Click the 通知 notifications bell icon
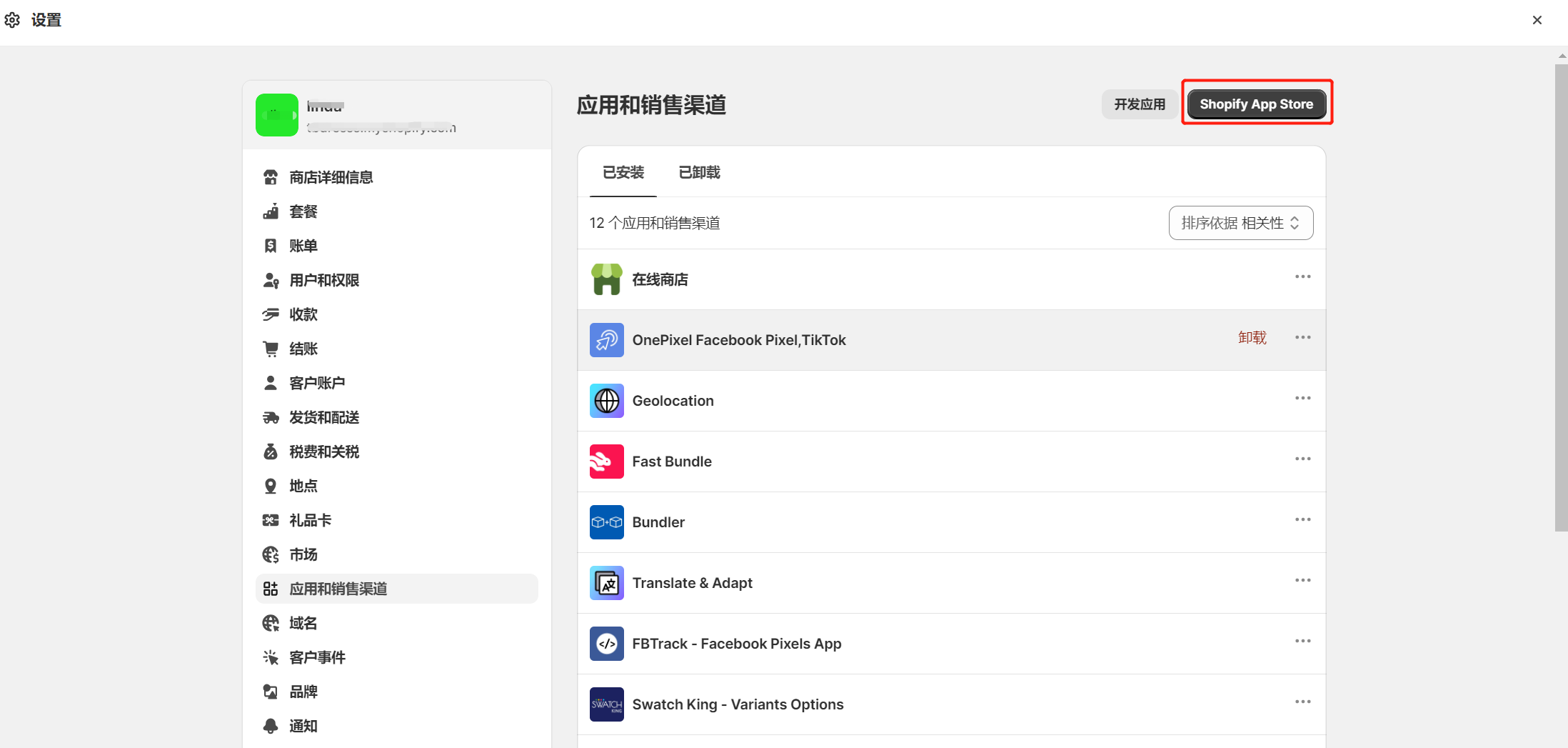The height and width of the screenshot is (748, 1568). coord(271,726)
